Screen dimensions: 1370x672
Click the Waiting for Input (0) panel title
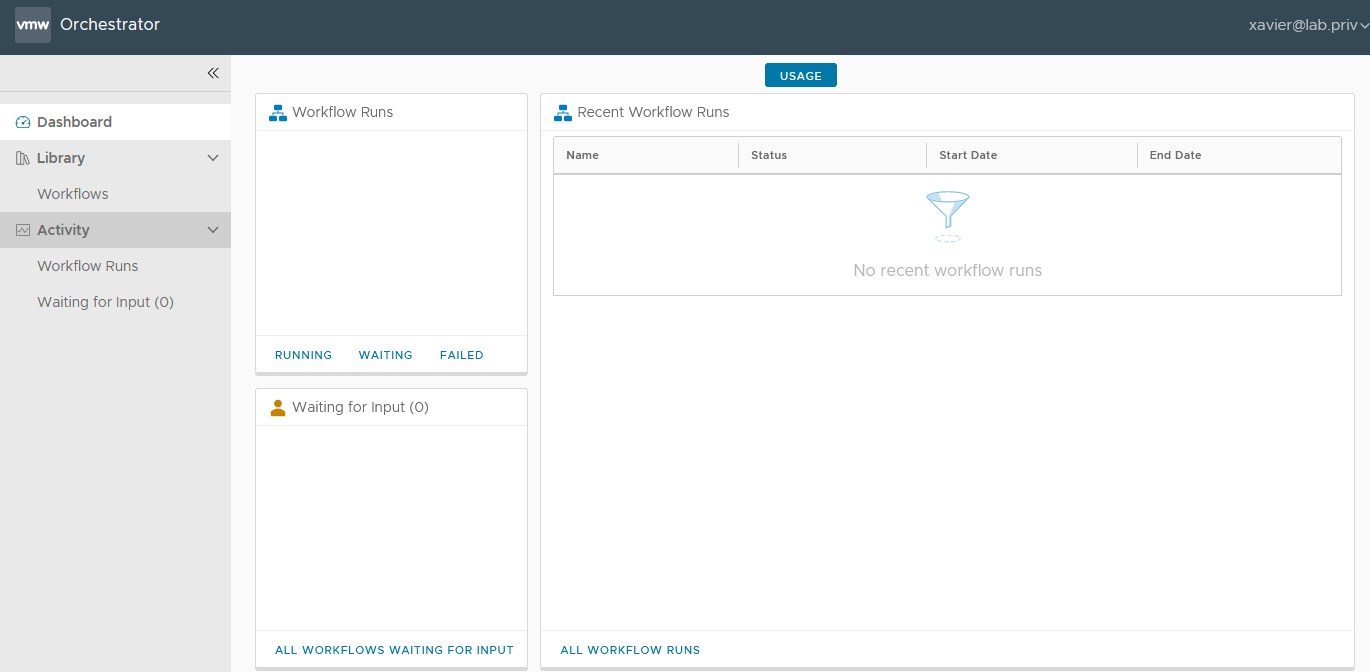[x=360, y=407]
